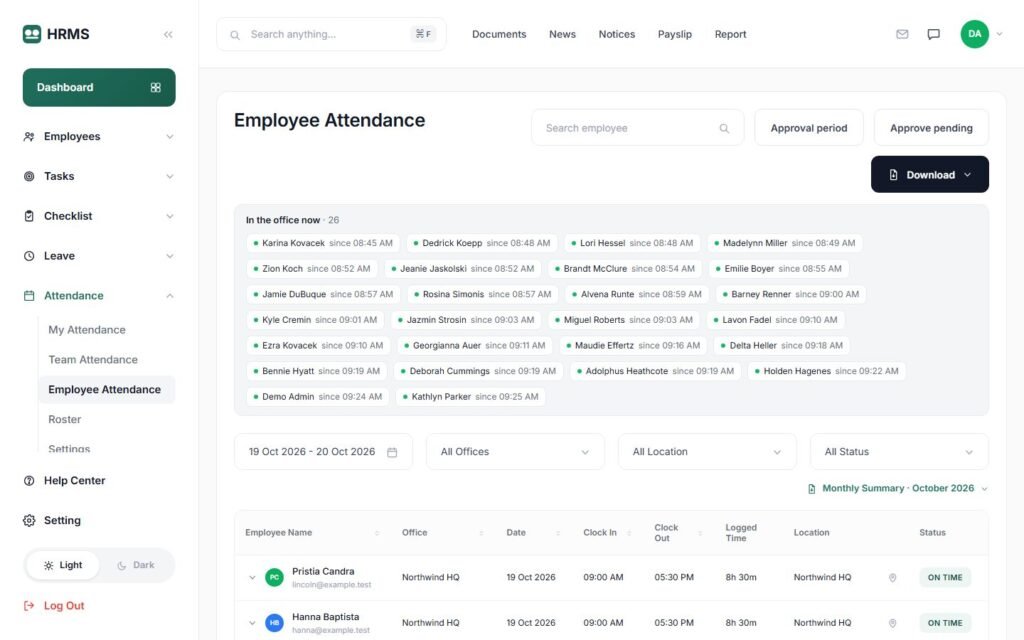The height and width of the screenshot is (640, 1024).
Task: Sort by Office column arrows
Action: point(481,533)
